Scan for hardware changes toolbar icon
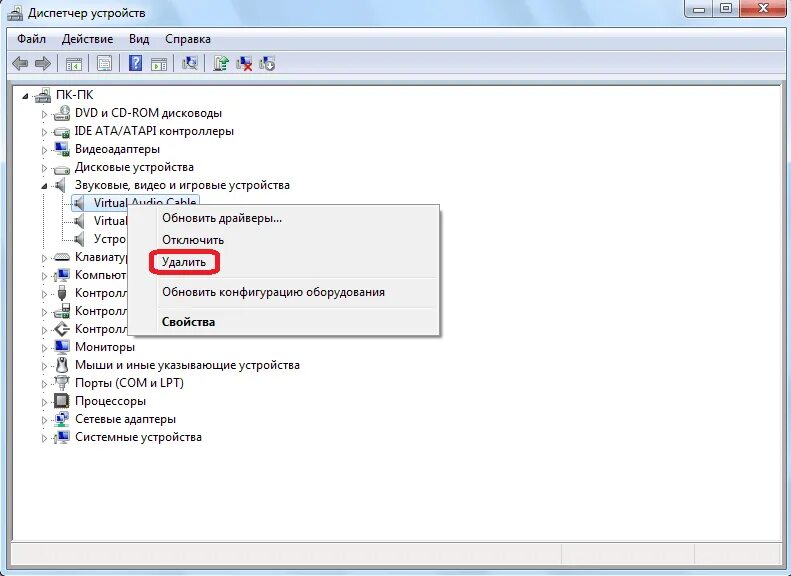791x576 pixels. point(190,64)
